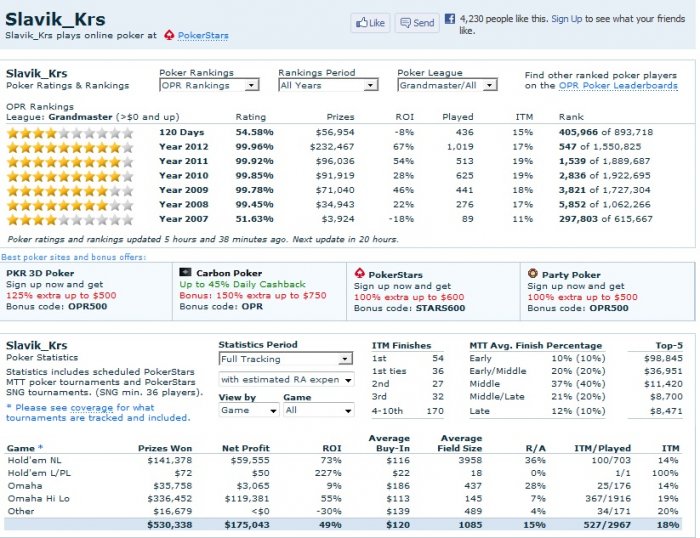This screenshot has width=700, height=538.
Task: Click the $175,043 total net profit
Action: (247, 525)
